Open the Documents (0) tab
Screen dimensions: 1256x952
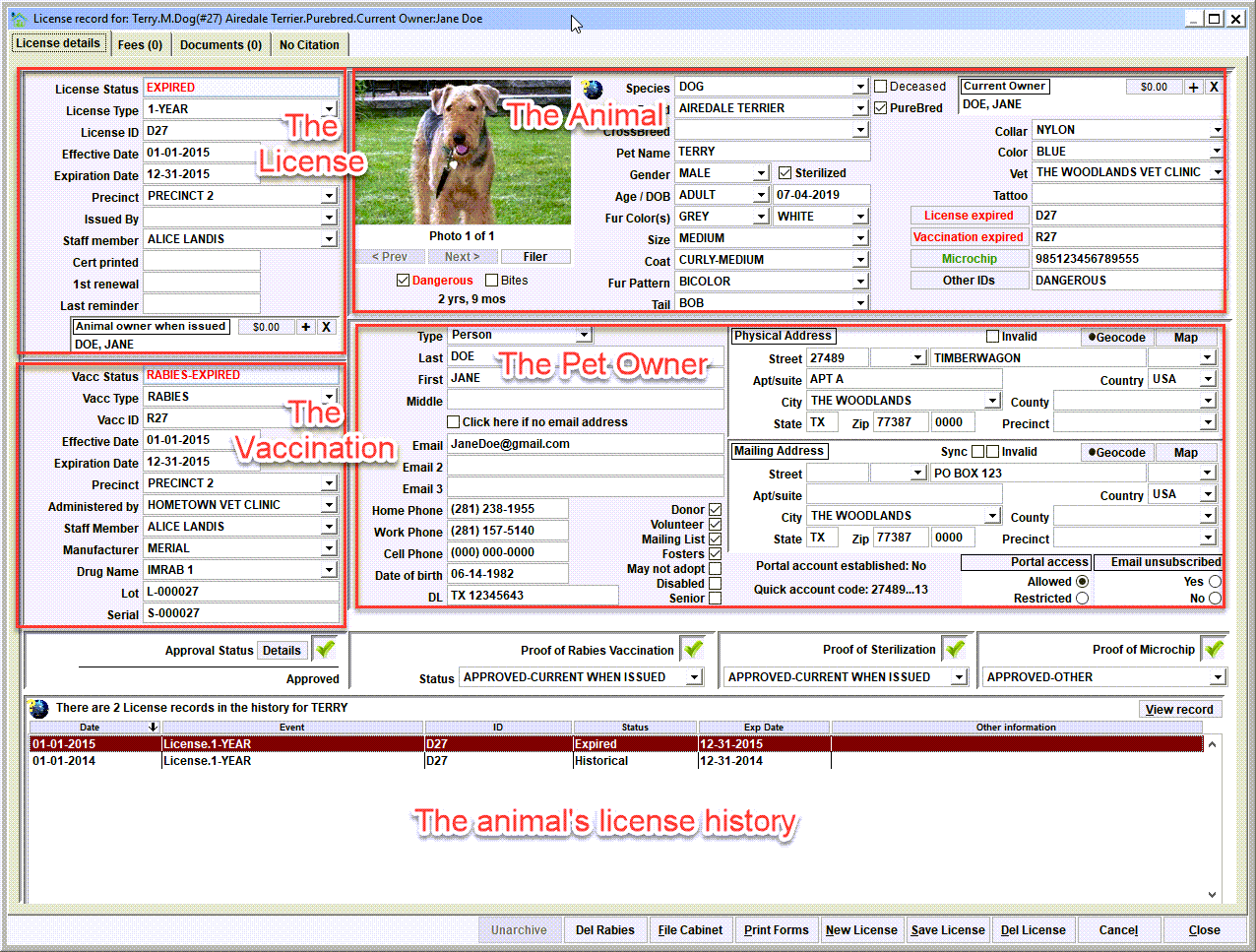pos(220,44)
